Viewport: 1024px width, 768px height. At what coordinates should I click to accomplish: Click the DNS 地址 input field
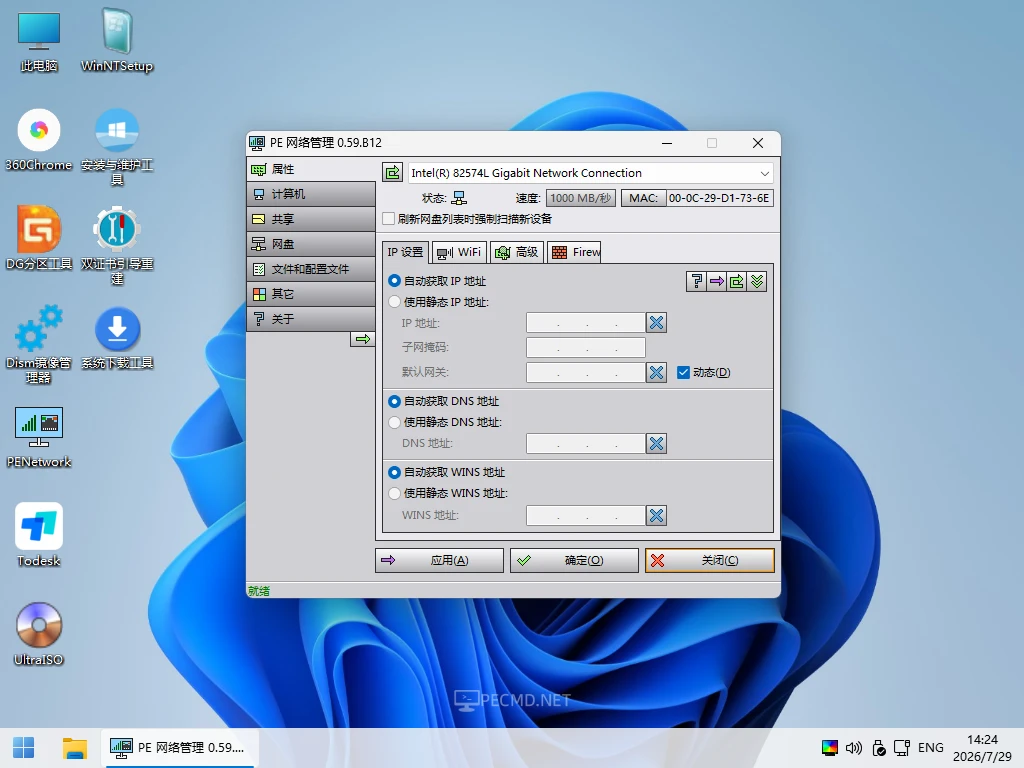pos(586,443)
